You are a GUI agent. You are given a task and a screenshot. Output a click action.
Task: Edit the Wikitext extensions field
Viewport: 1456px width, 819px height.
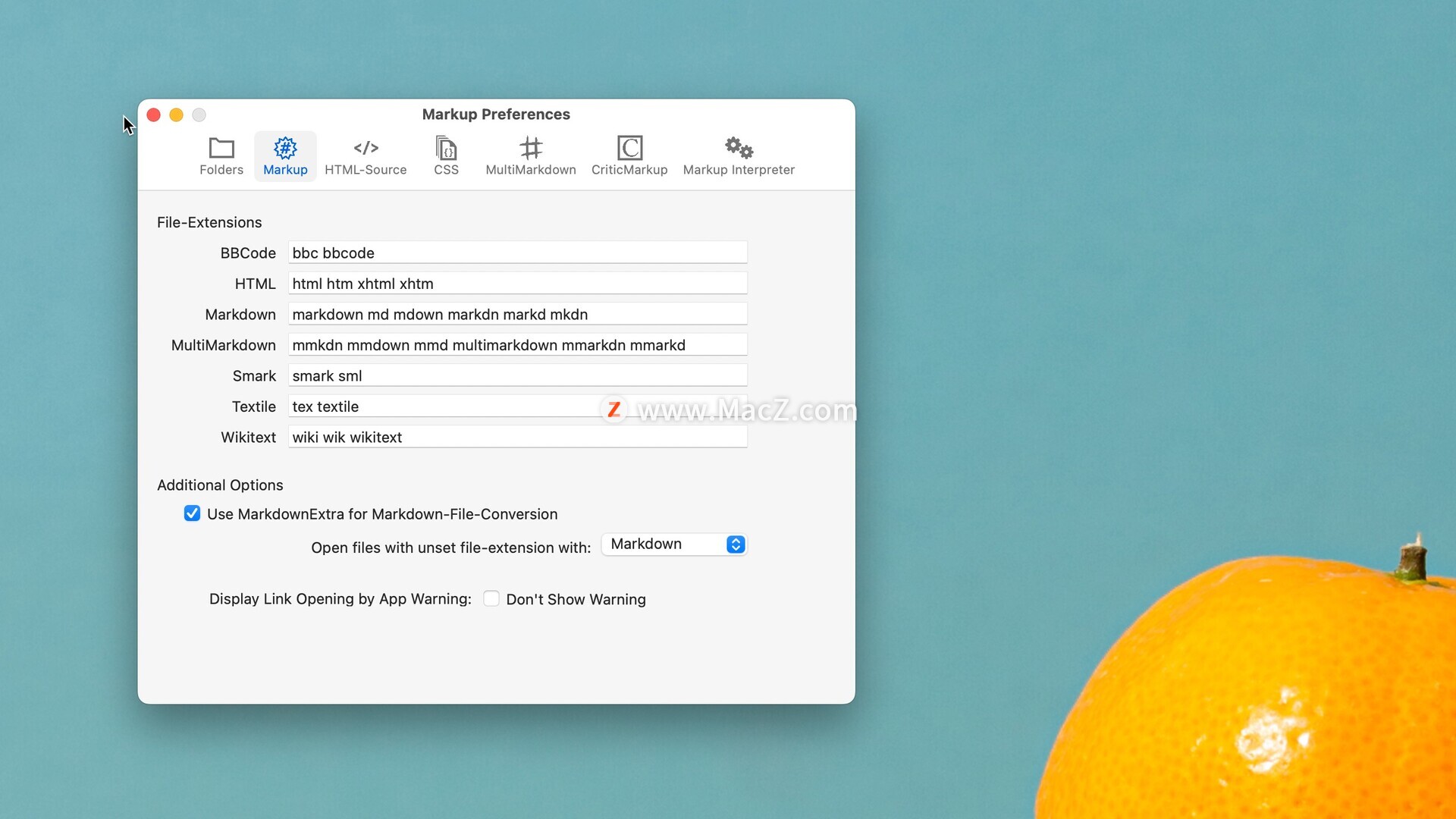518,437
